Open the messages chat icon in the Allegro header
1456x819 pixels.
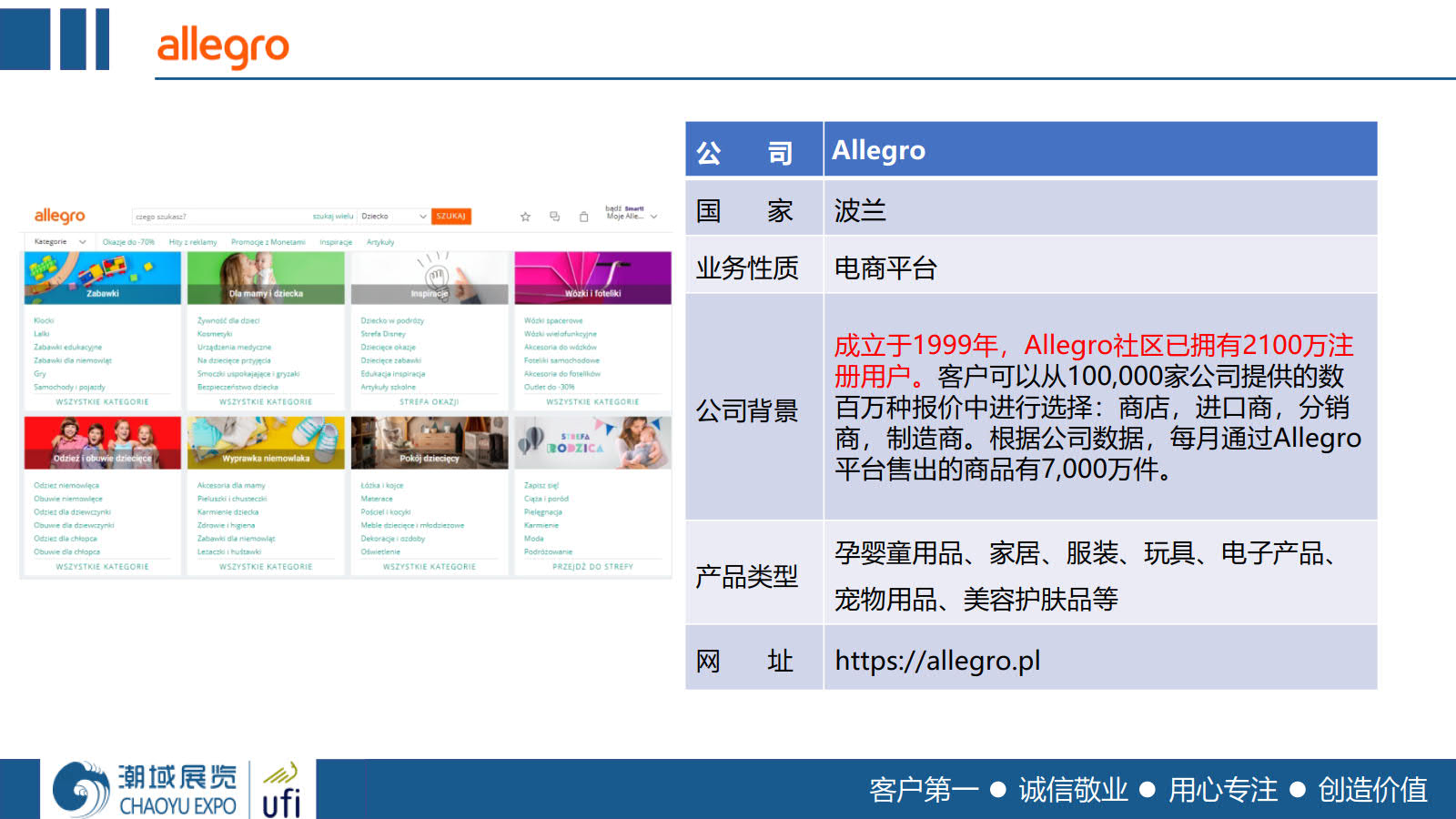[x=554, y=217]
